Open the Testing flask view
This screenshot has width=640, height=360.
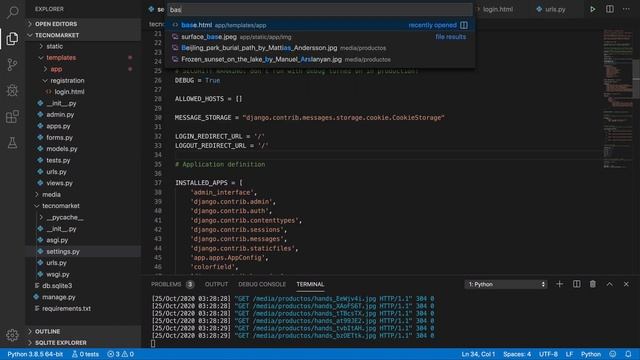12,143
